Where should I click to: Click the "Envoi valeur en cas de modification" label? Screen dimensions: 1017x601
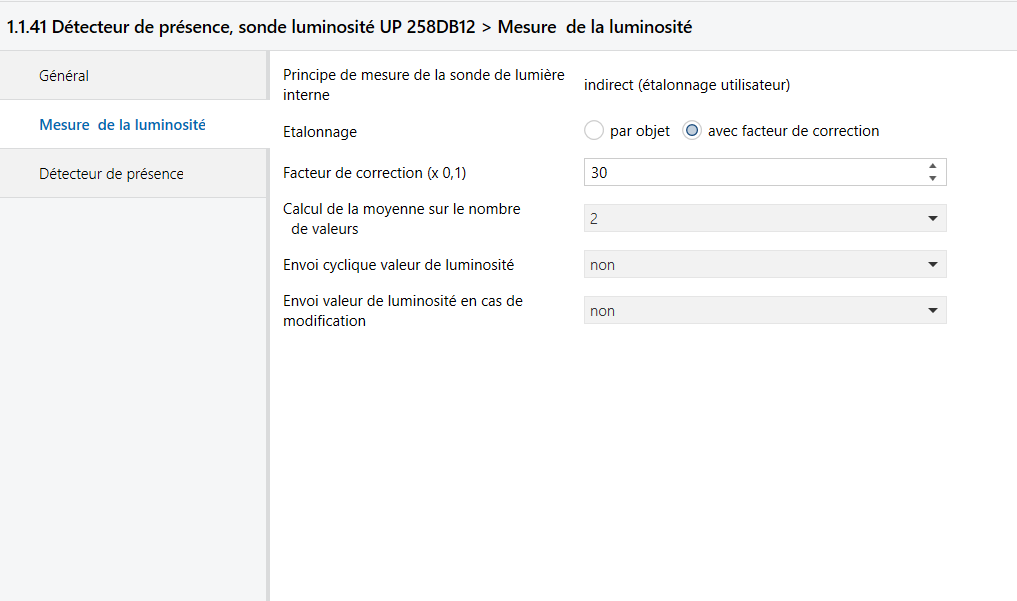click(x=402, y=311)
